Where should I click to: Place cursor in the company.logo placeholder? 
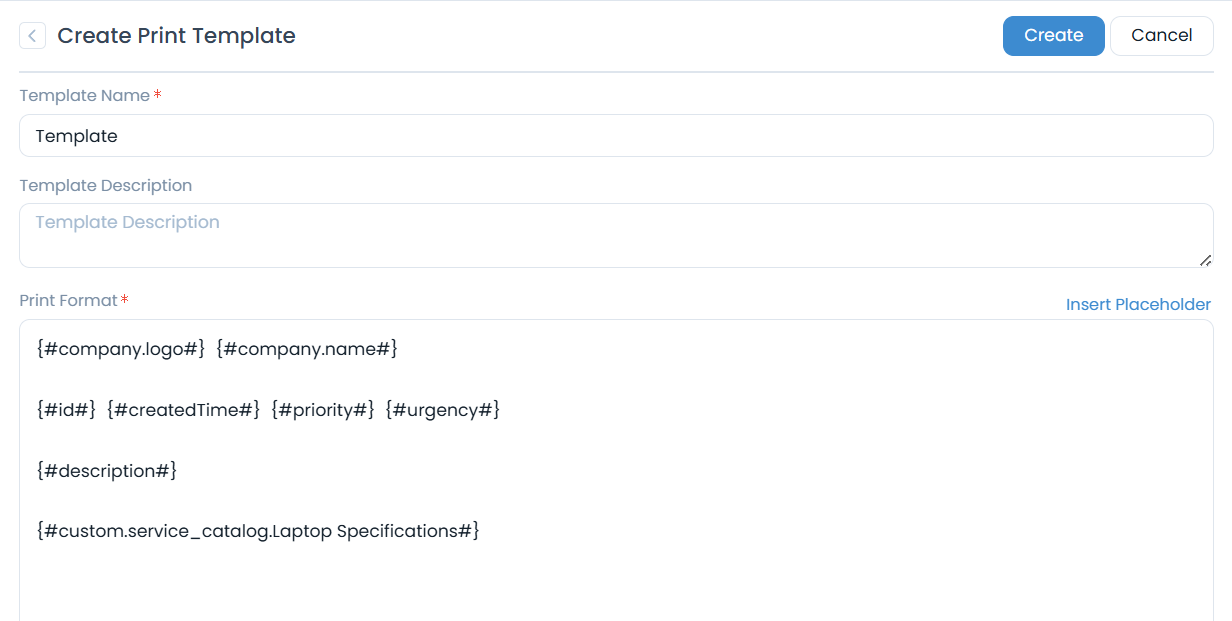(120, 349)
